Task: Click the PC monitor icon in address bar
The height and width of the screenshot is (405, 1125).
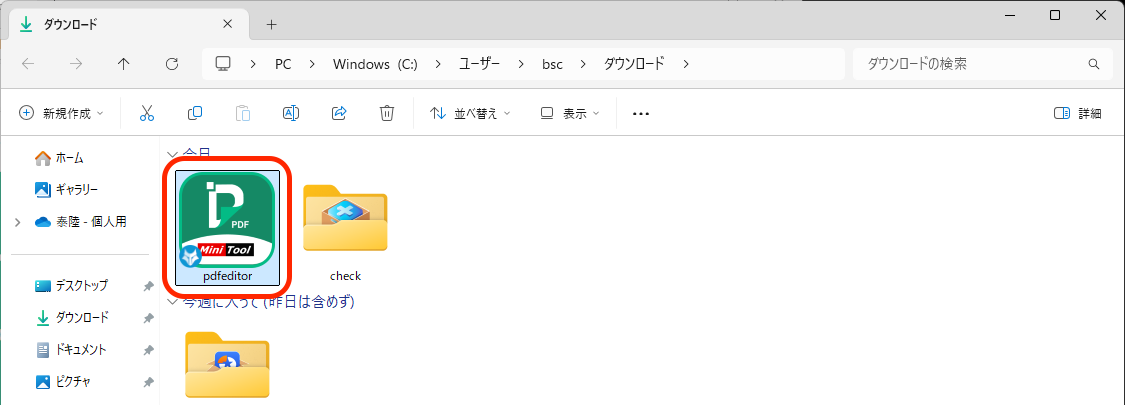Action: tap(223, 64)
